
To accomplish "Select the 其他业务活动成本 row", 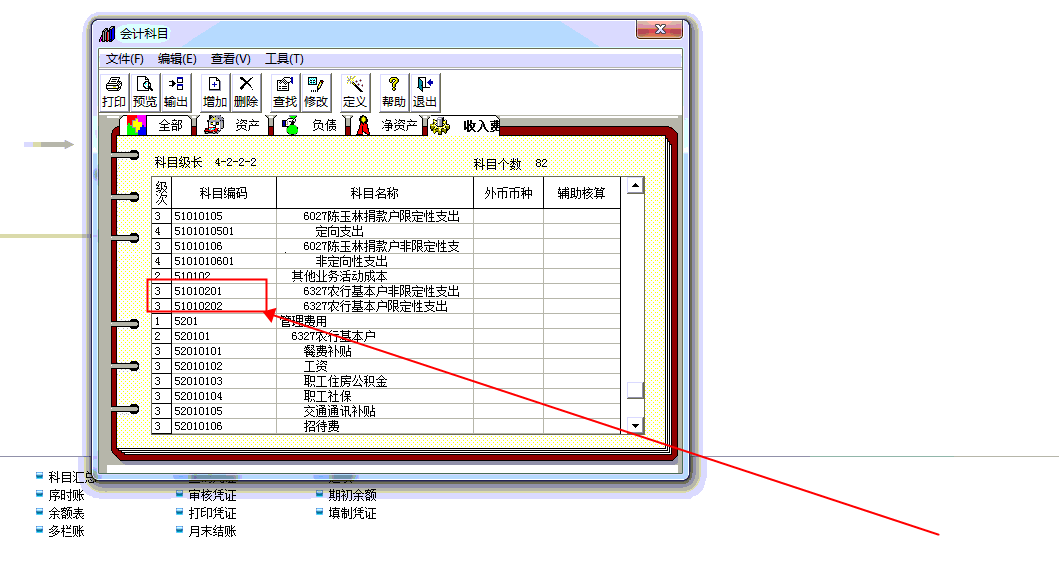I will [386, 276].
